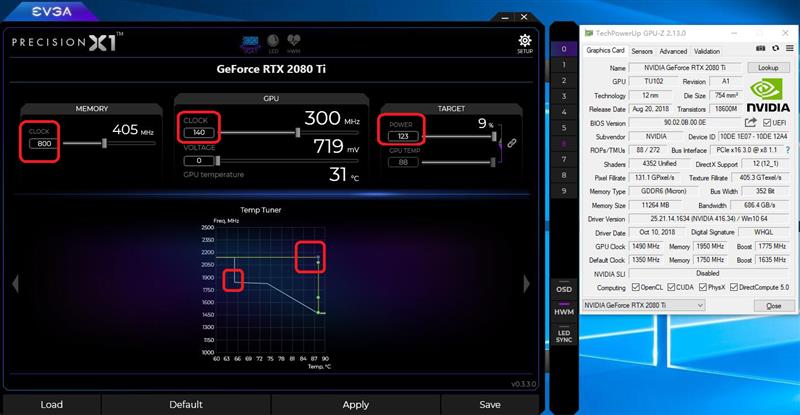The height and width of the screenshot is (415, 800).
Task: Toggle the LED SYNC sidebar button
Action: click(x=564, y=335)
